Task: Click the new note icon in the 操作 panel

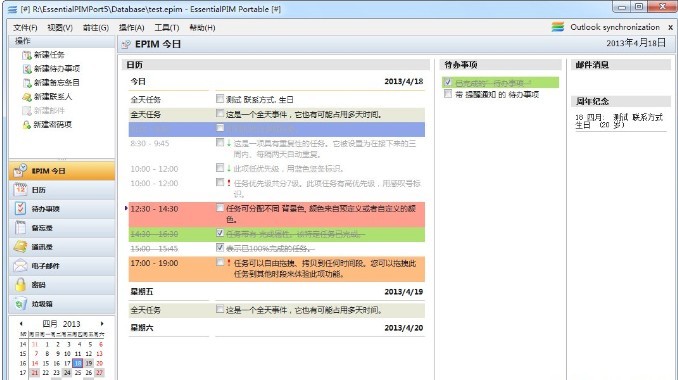Action: (x=27, y=83)
